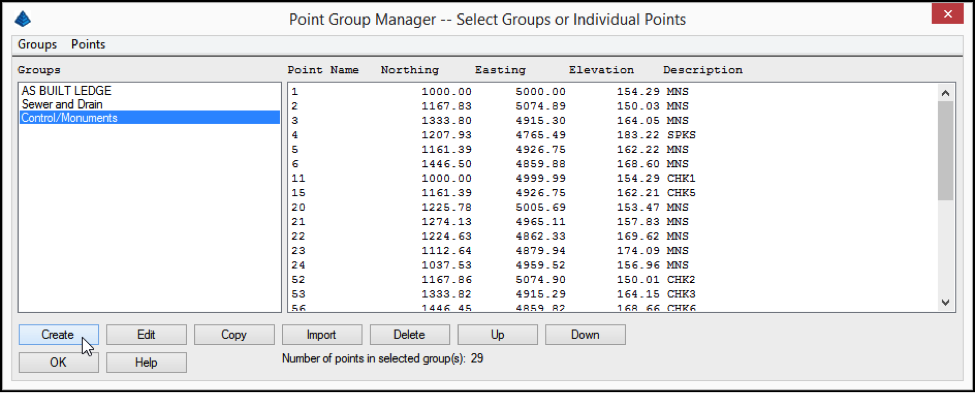
Task: Select the Sewer and Drain group
Action: point(149,104)
